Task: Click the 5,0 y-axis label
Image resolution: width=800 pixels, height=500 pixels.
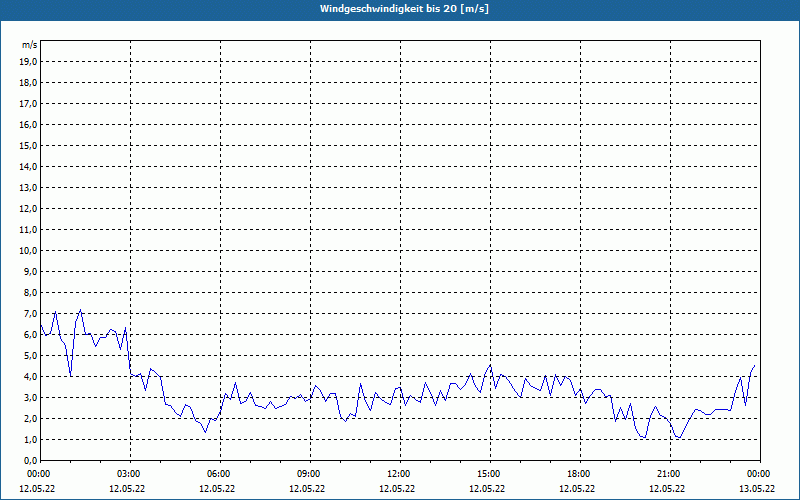Action: (x=30, y=356)
